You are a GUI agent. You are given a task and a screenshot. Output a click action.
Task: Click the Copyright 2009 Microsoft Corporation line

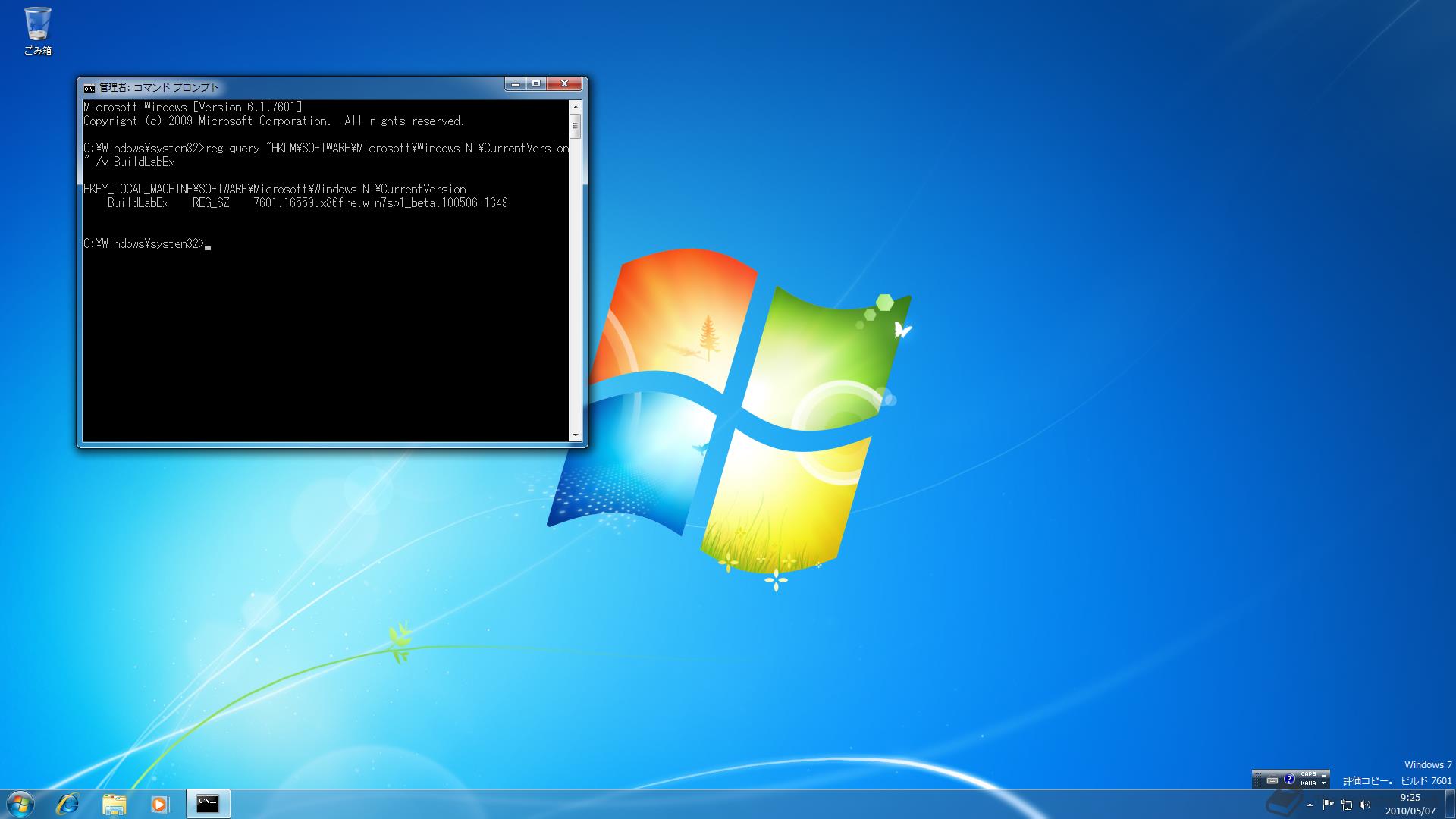pos(274,121)
